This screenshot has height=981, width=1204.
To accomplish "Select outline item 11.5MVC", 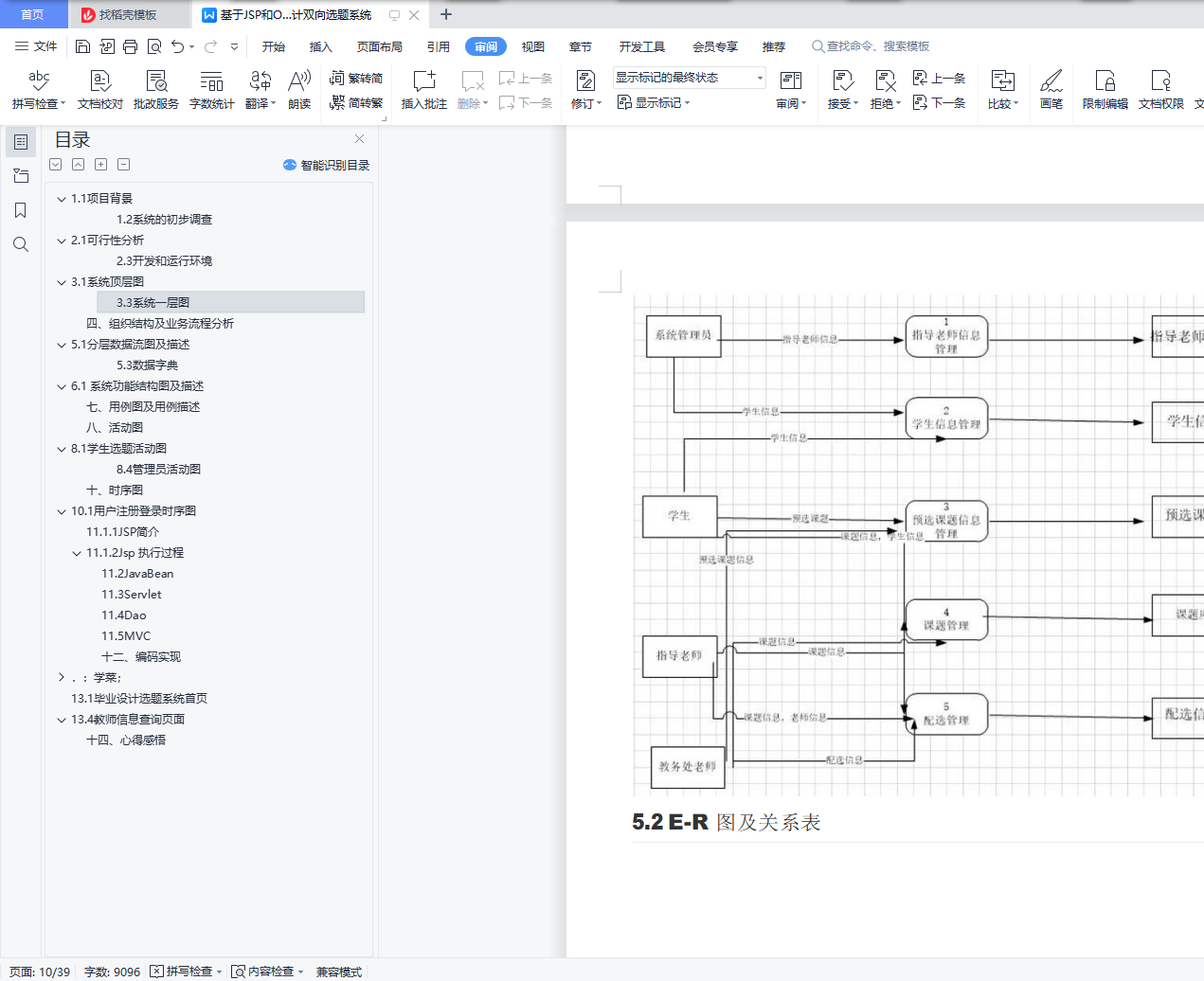I will [126, 636].
